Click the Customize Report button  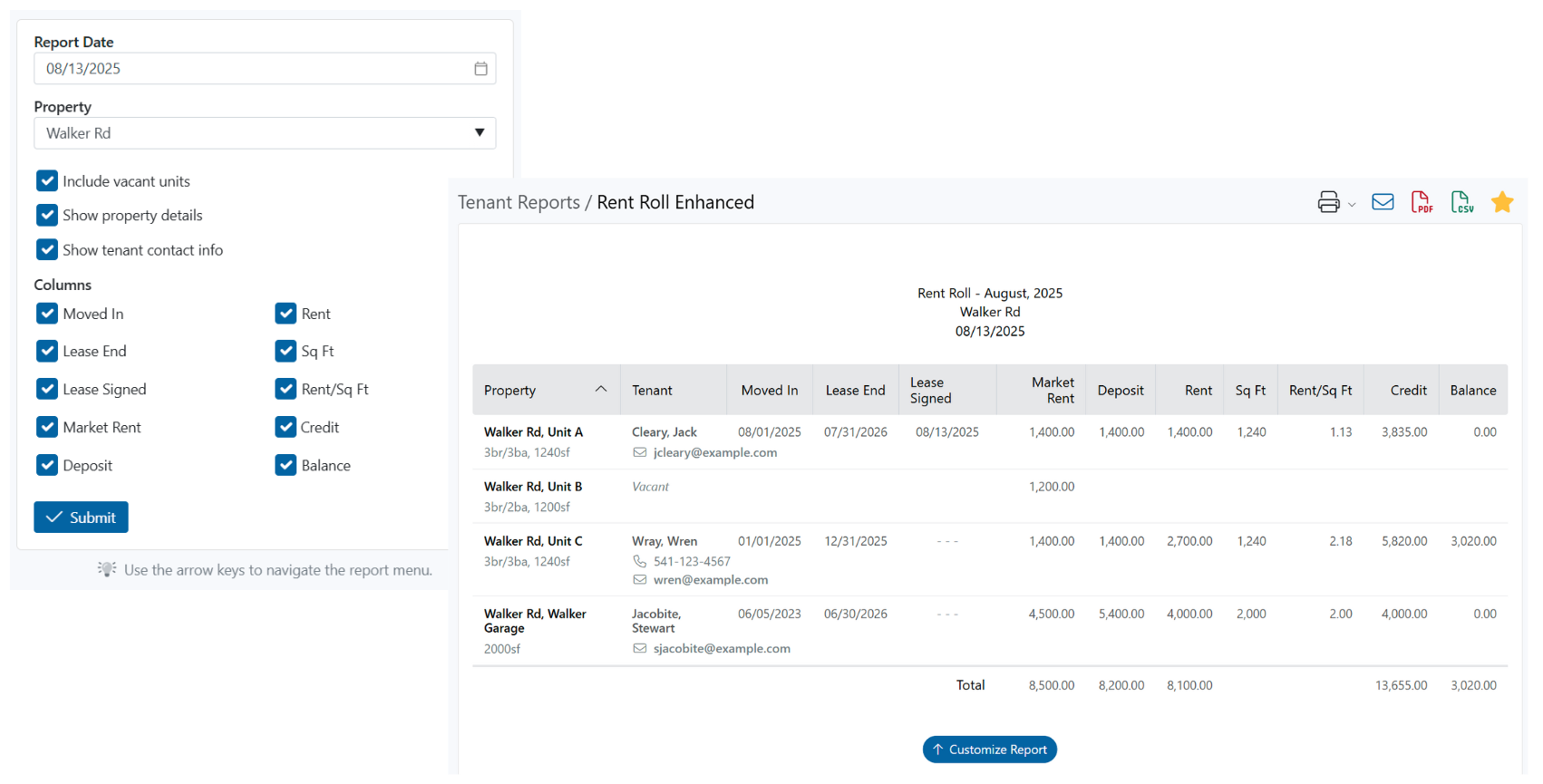coord(989,750)
